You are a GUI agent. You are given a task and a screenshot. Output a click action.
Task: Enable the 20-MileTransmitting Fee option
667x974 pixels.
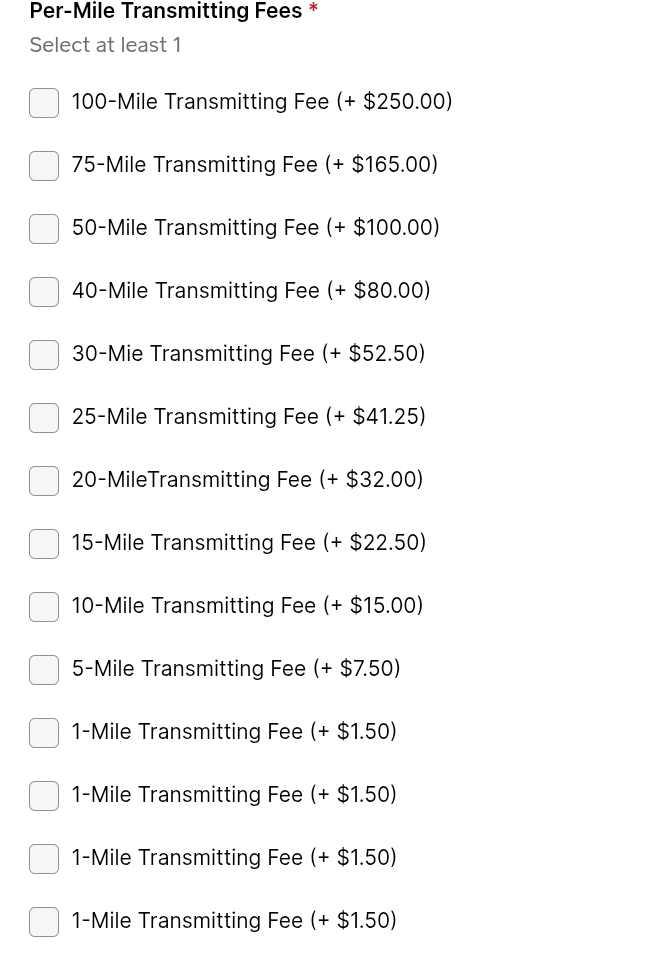coord(44,481)
